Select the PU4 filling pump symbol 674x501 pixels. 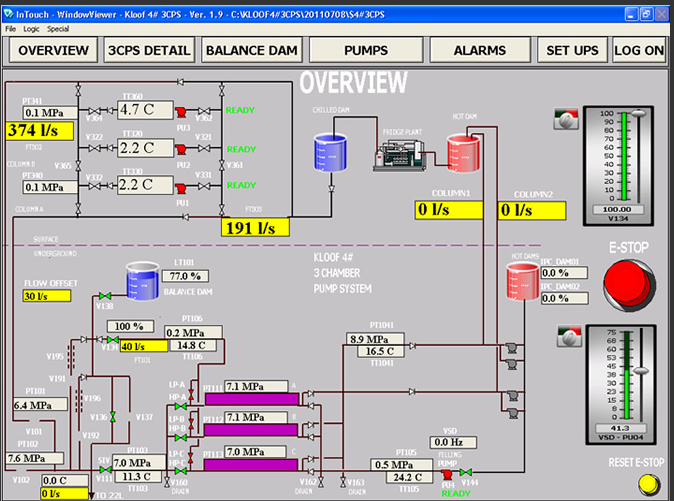447,474
